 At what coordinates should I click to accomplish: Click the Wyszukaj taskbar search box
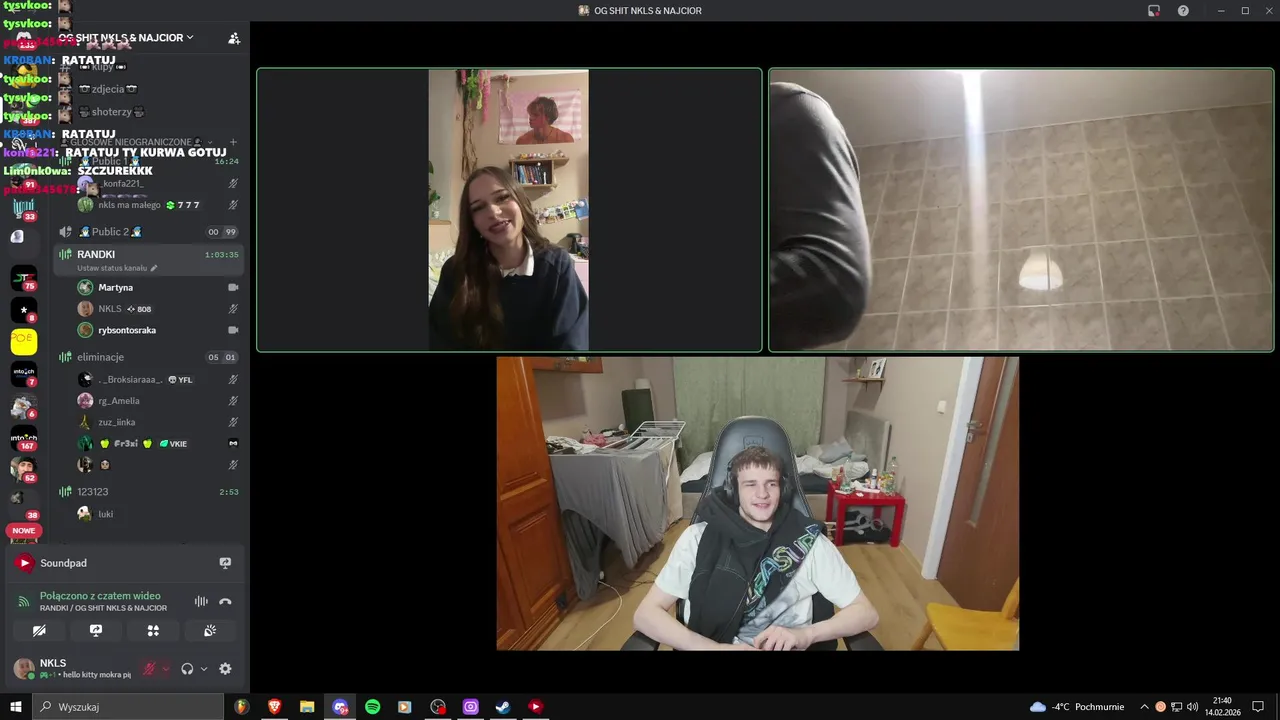[x=128, y=707]
